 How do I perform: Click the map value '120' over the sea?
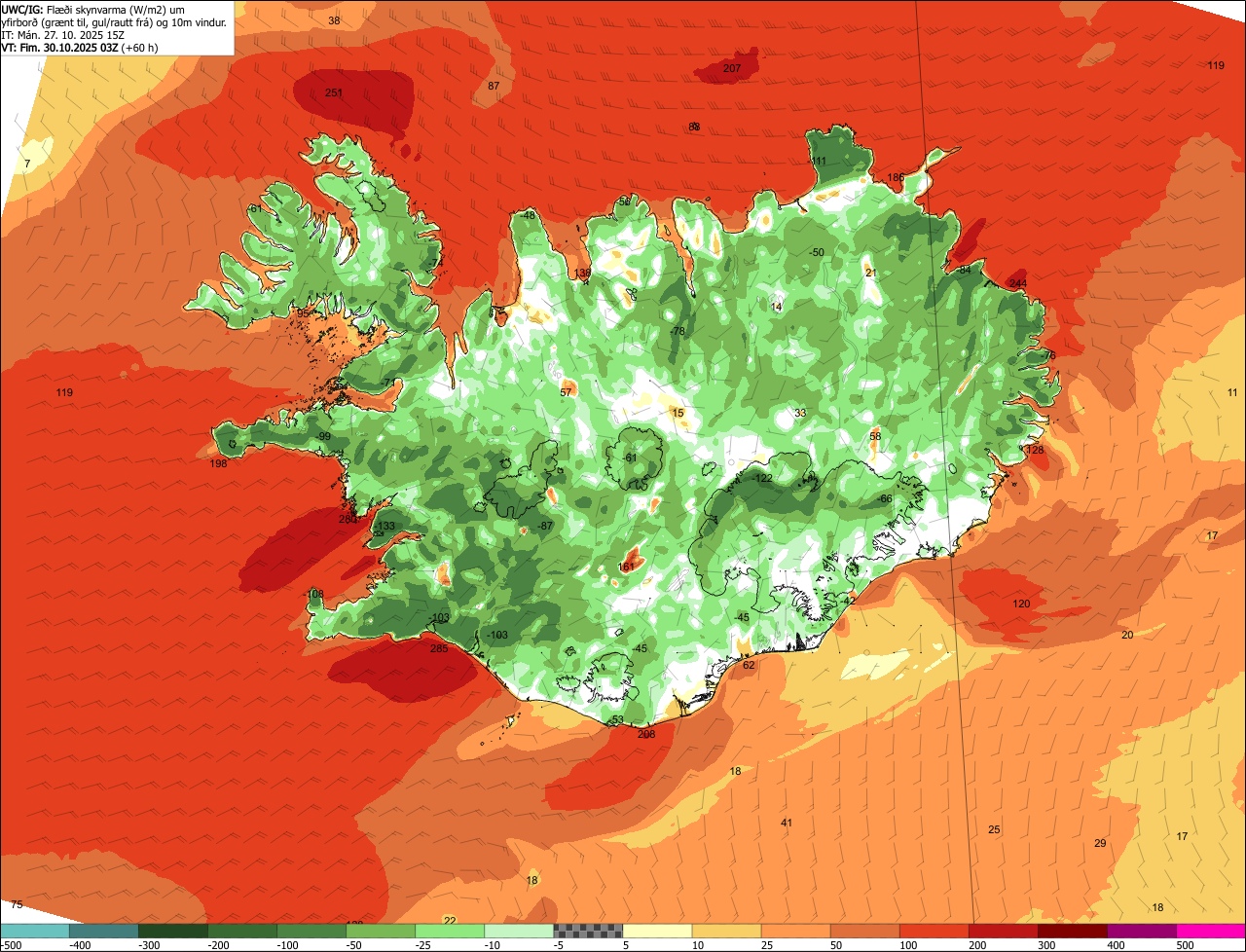pos(1021,604)
